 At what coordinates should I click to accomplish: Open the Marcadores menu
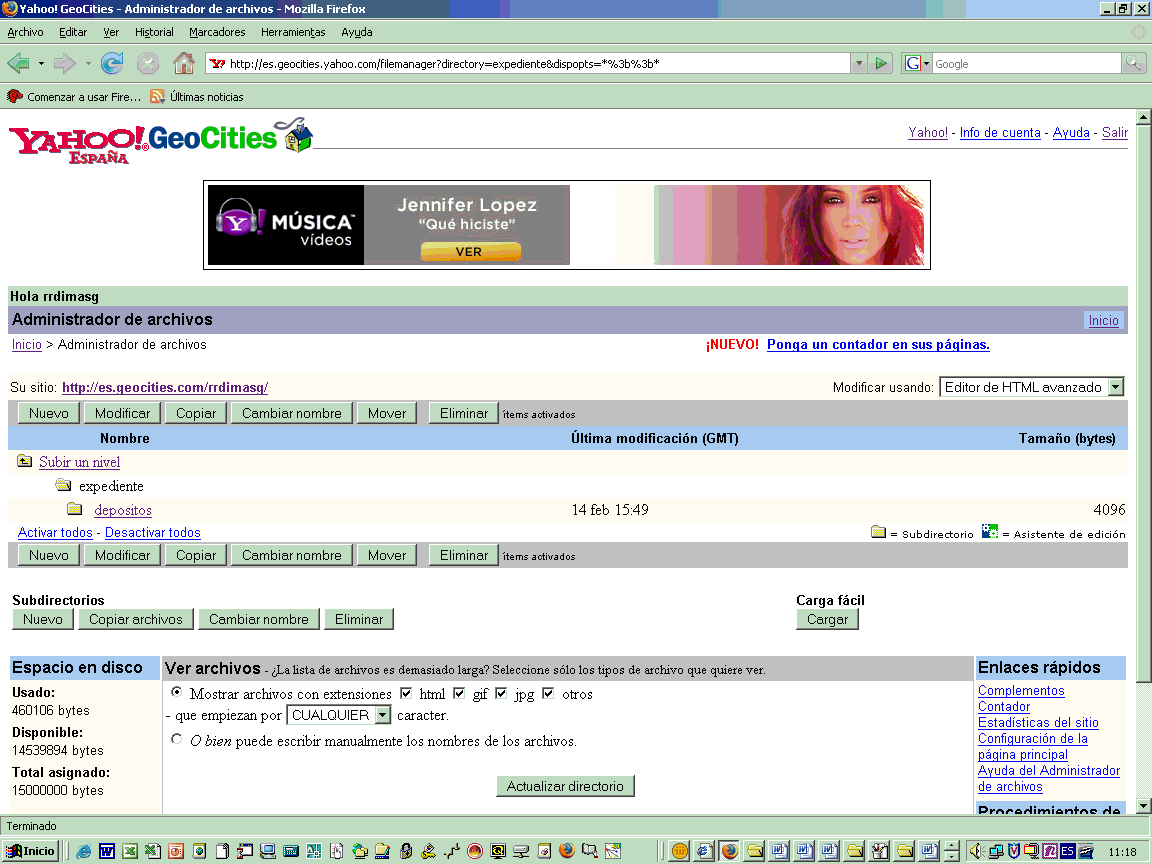point(217,32)
